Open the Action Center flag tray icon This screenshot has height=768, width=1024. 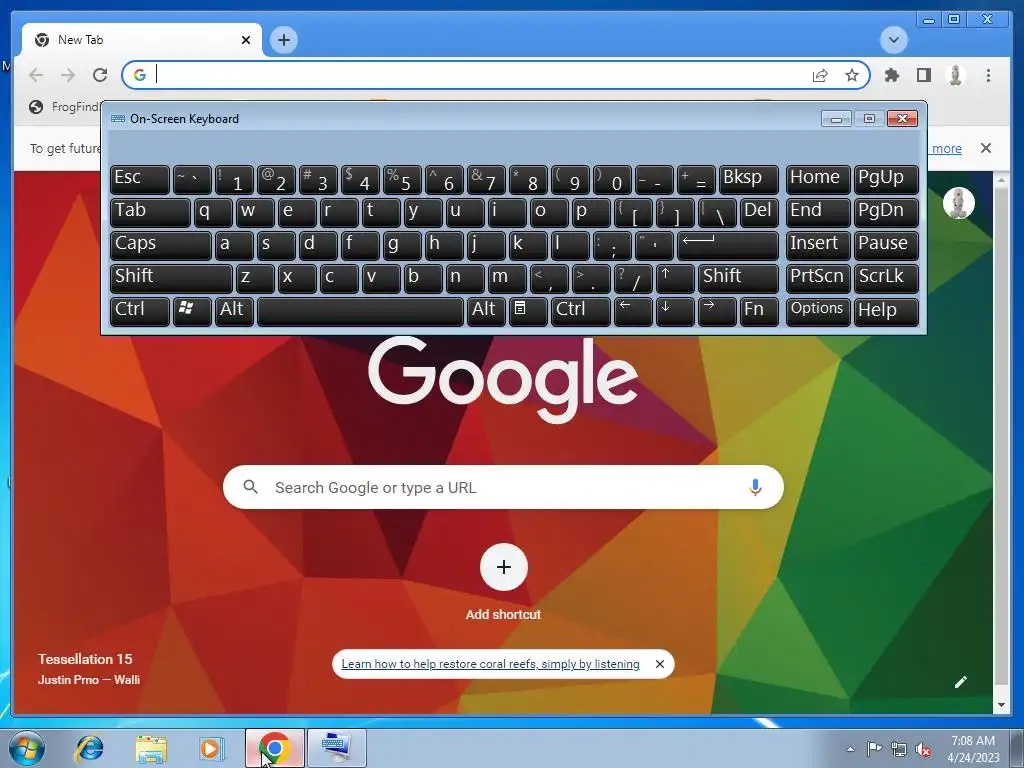874,748
